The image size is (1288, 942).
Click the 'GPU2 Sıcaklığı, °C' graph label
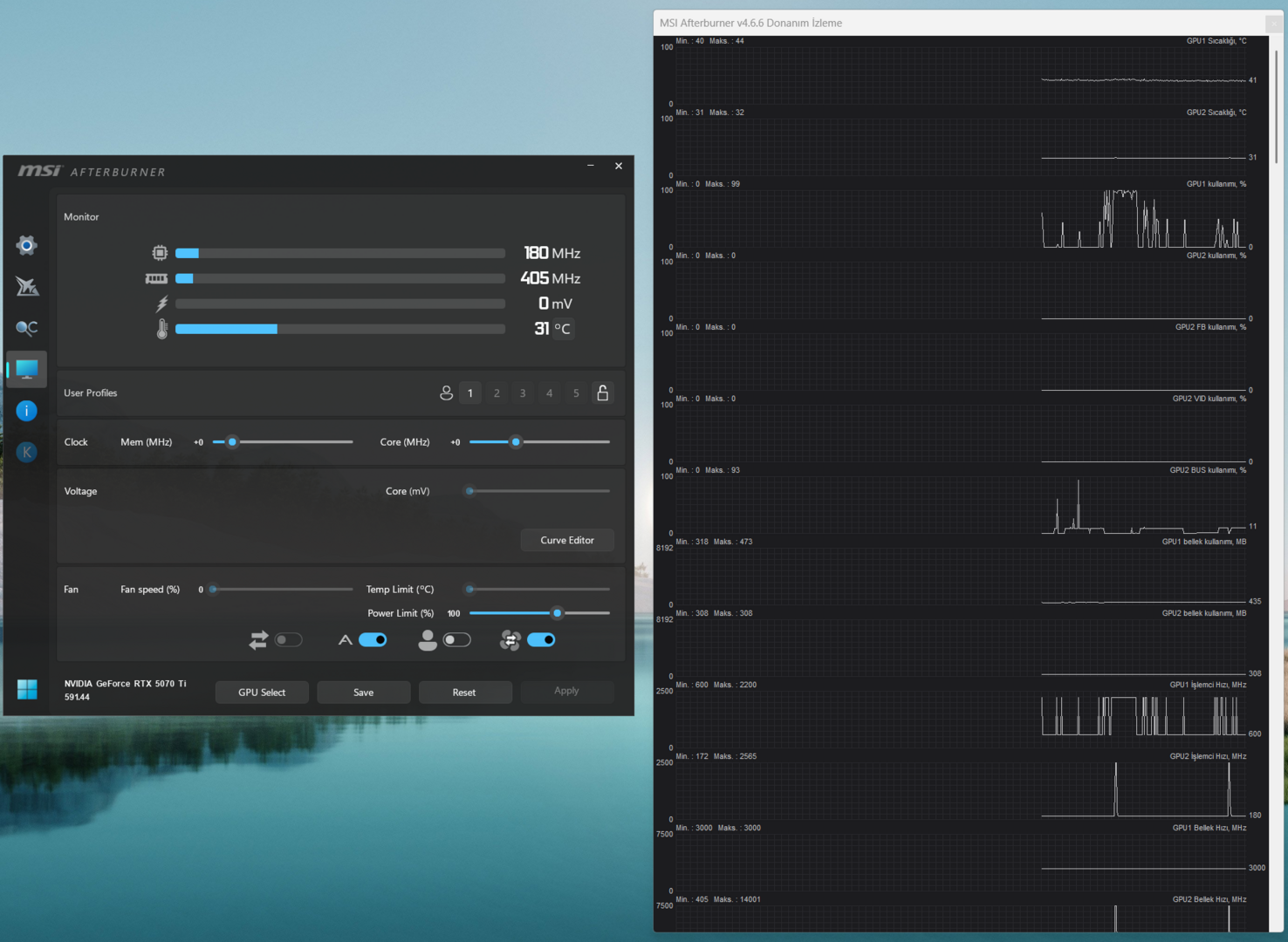click(1216, 113)
